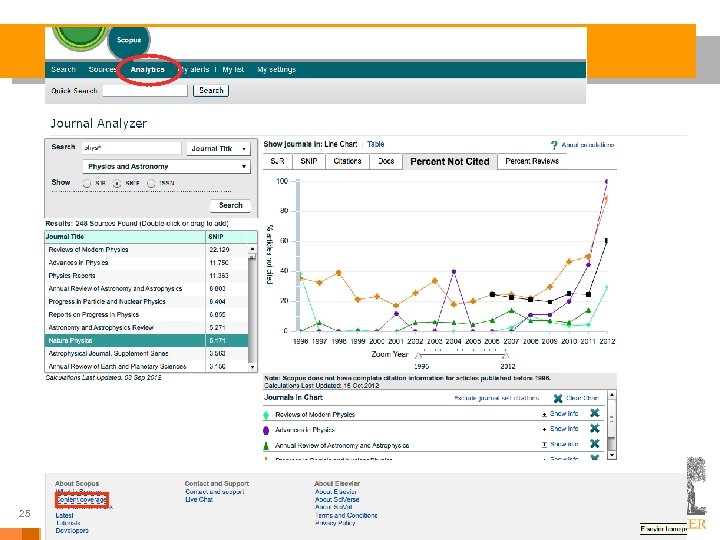This screenshot has height=540, width=720.
Task: Open the Latest footer link
Action: click(64, 516)
